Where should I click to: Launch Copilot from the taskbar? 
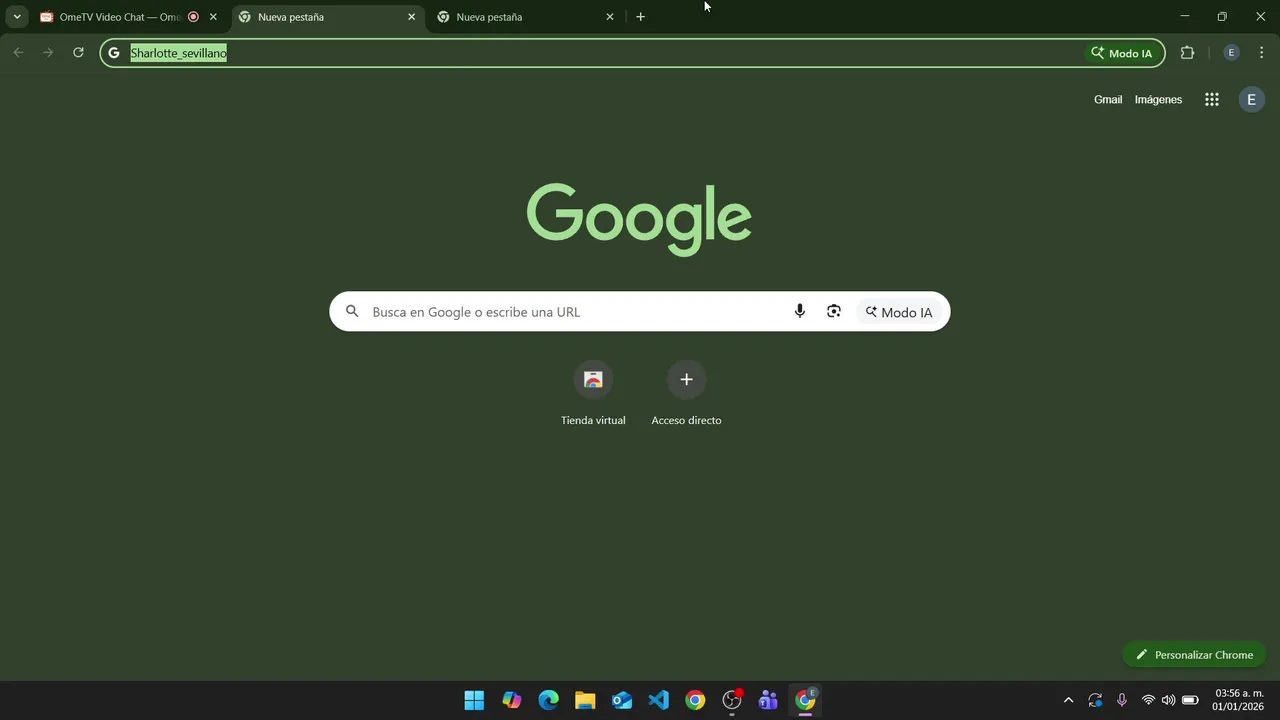512,700
